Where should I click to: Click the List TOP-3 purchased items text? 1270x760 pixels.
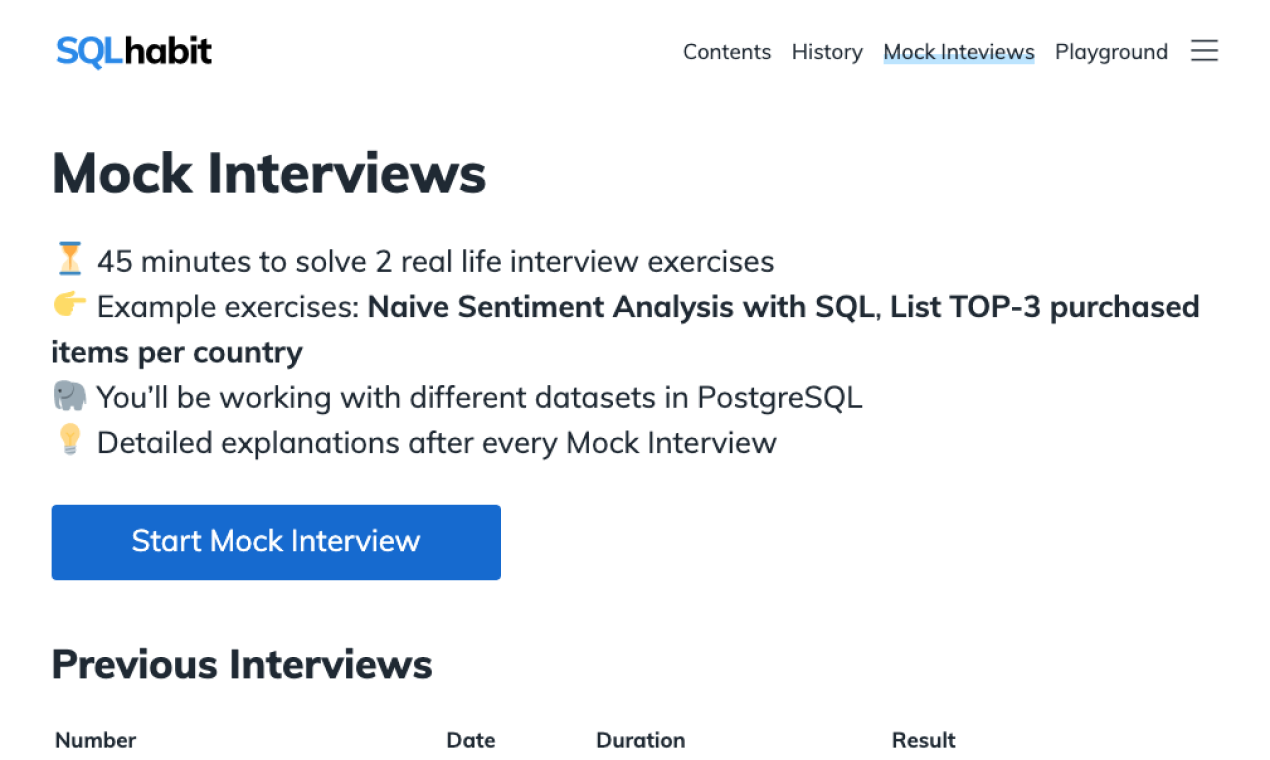pos(1042,307)
